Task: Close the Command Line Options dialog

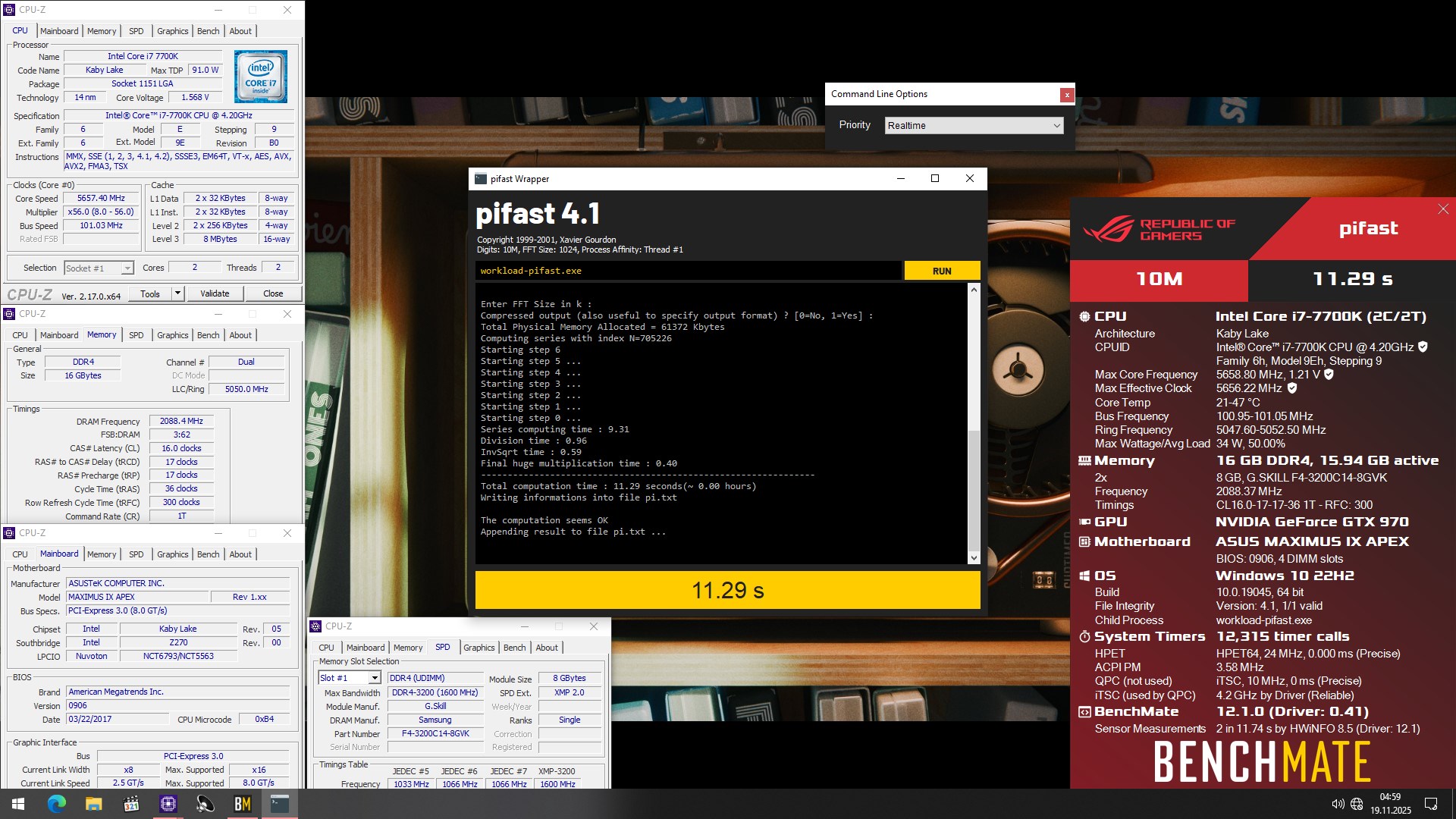Action: pos(1066,95)
